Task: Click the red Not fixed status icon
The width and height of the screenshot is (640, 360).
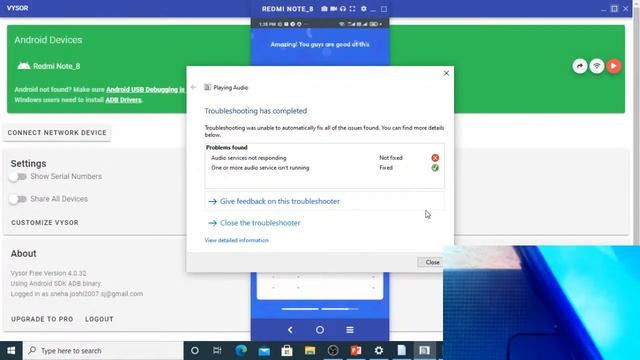Action: tap(435, 158)
